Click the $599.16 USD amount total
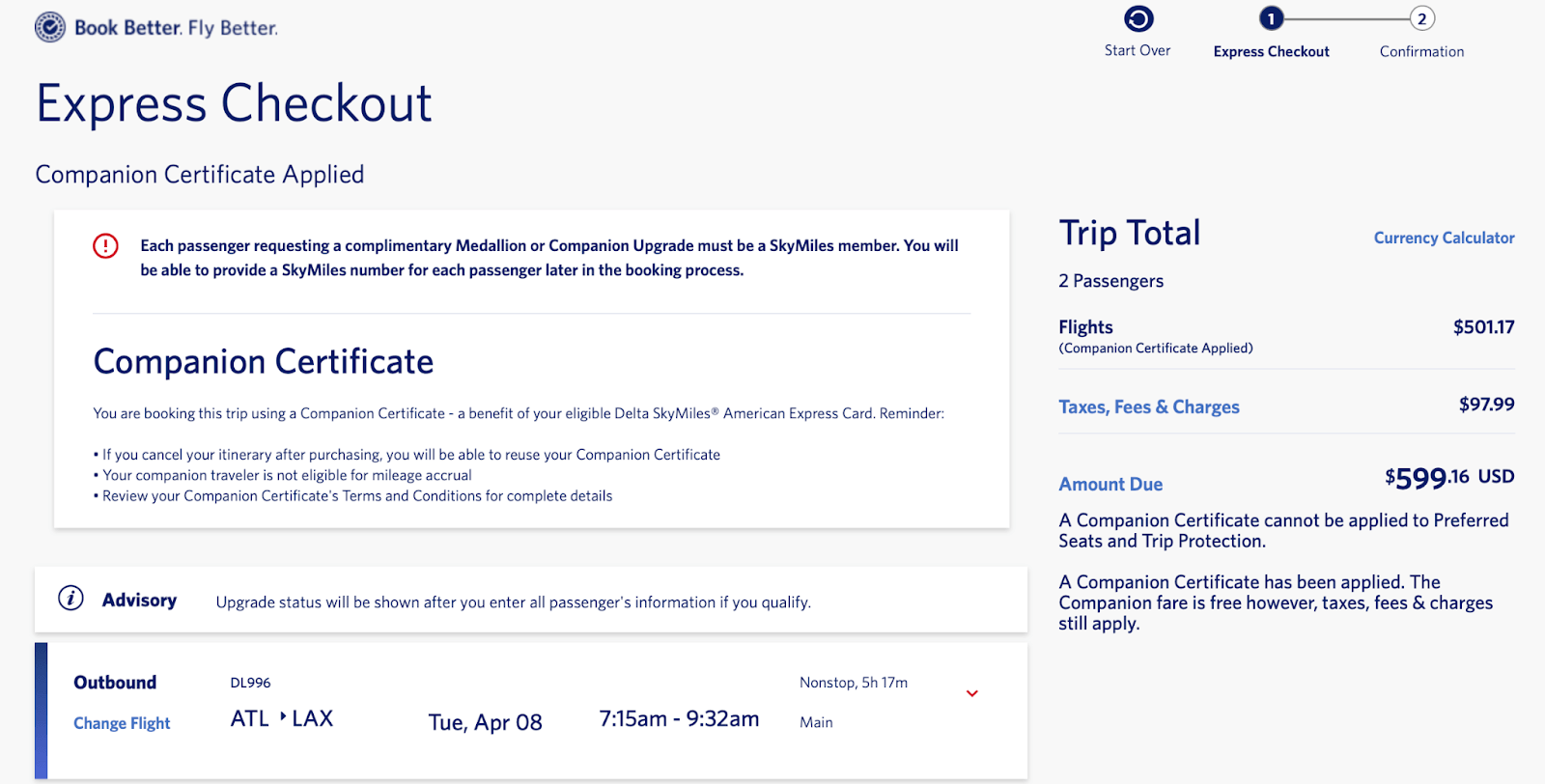This screenshot has height=784, width=1545. pyautogui.click(x=1448, y=478)
